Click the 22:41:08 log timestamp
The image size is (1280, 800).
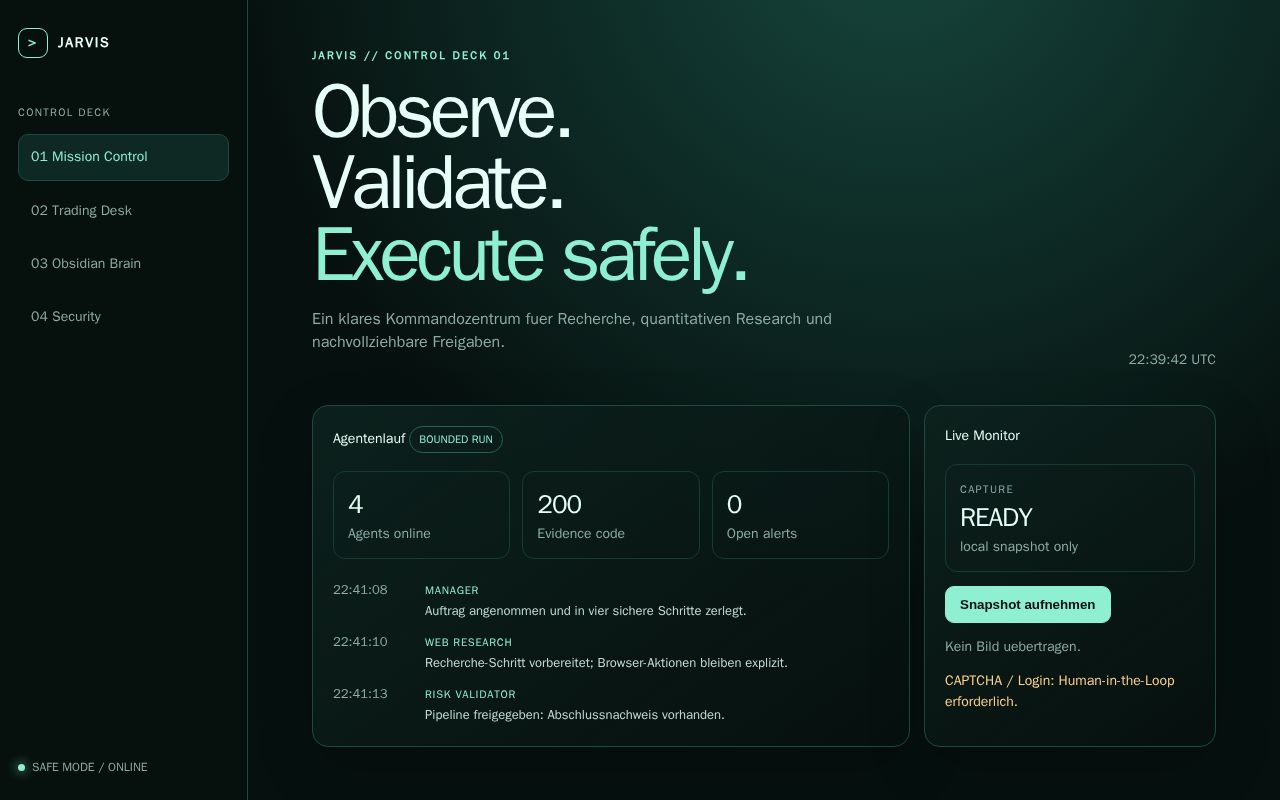coord(360,590)
